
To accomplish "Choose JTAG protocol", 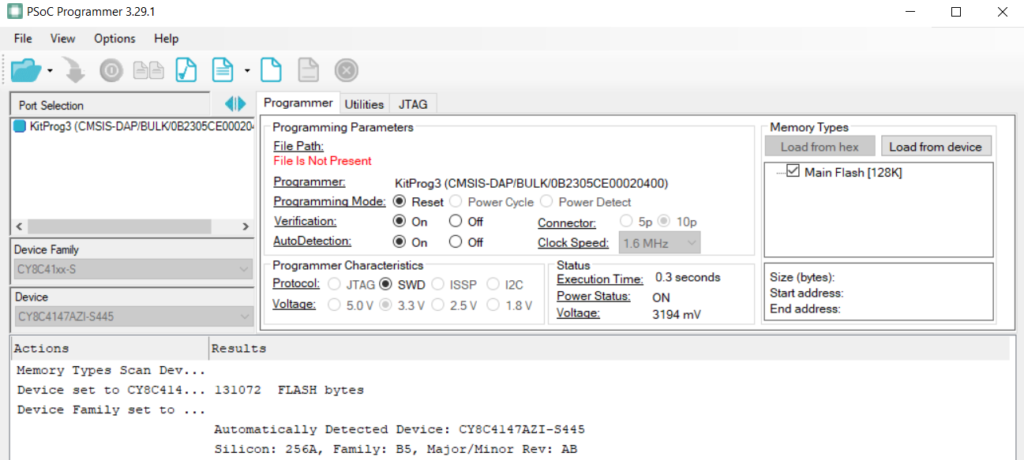I will (x=334, y=284).
